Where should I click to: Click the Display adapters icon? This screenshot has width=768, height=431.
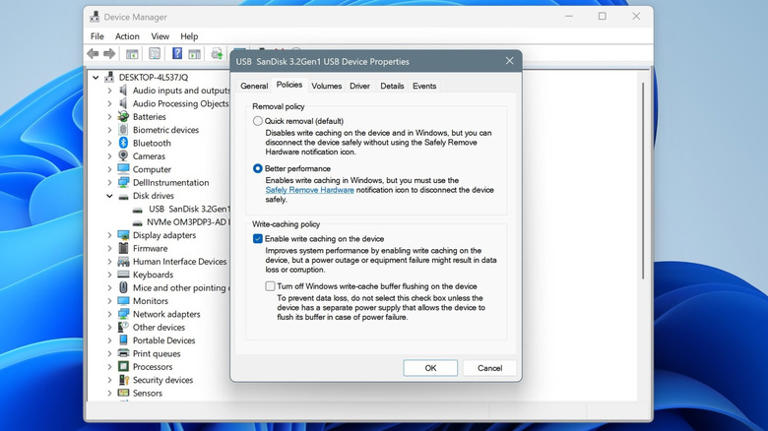[123, 235]
